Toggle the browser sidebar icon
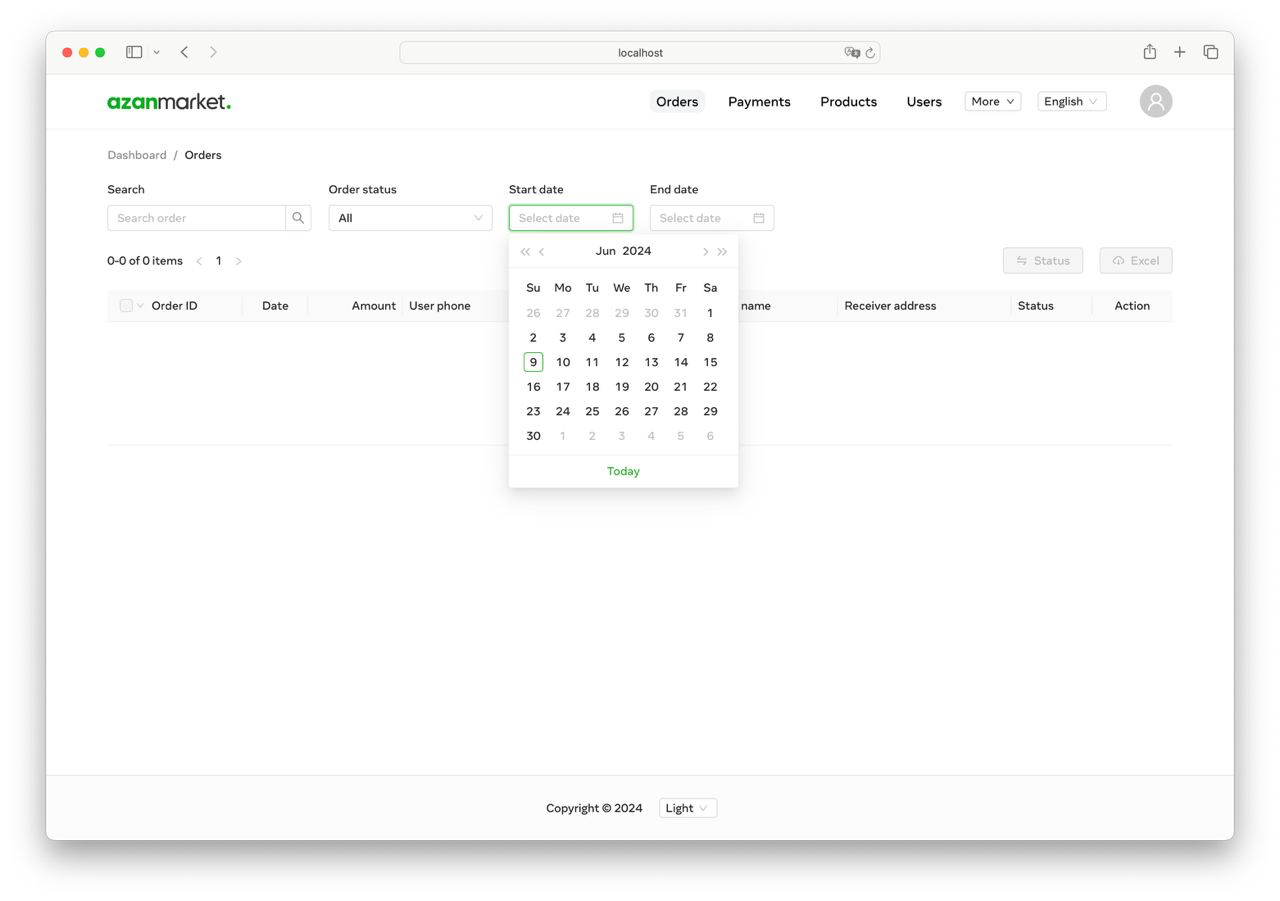The height and width of the screenshot is (901, 1280). [x=134, y=51]
